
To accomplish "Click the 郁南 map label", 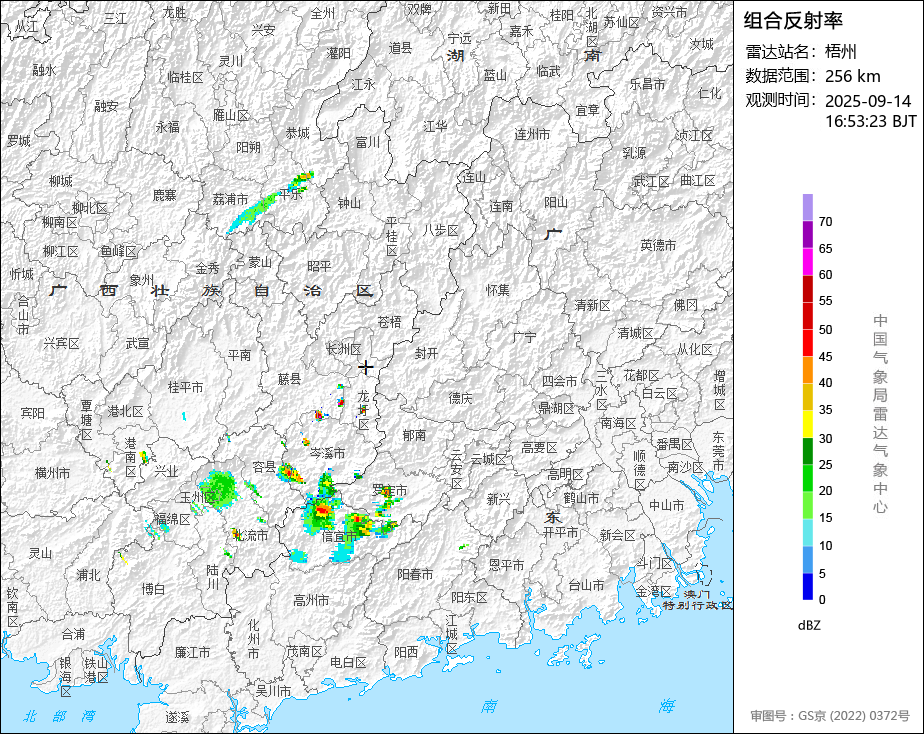I will coord(414,435).
